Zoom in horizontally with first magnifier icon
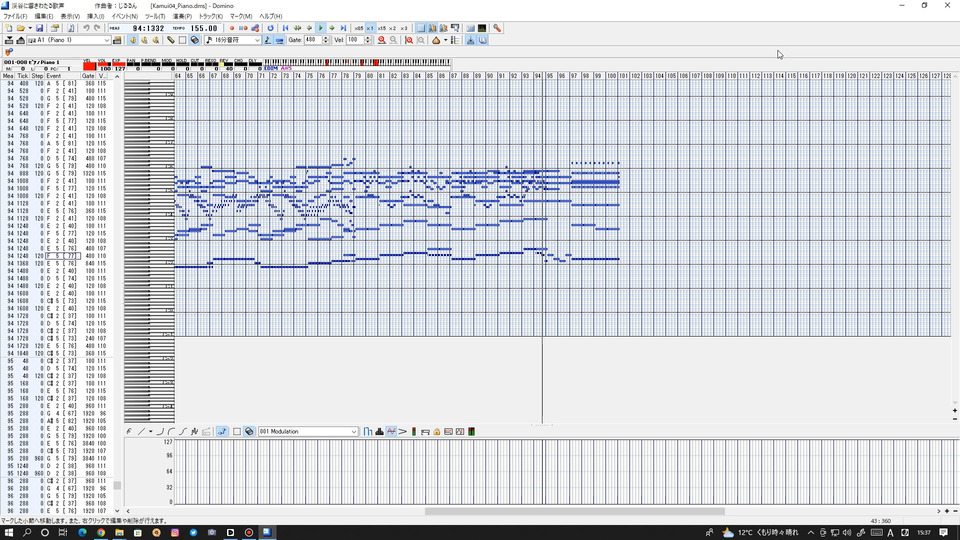This screenshot has height=540, width=960. [381, 40]
